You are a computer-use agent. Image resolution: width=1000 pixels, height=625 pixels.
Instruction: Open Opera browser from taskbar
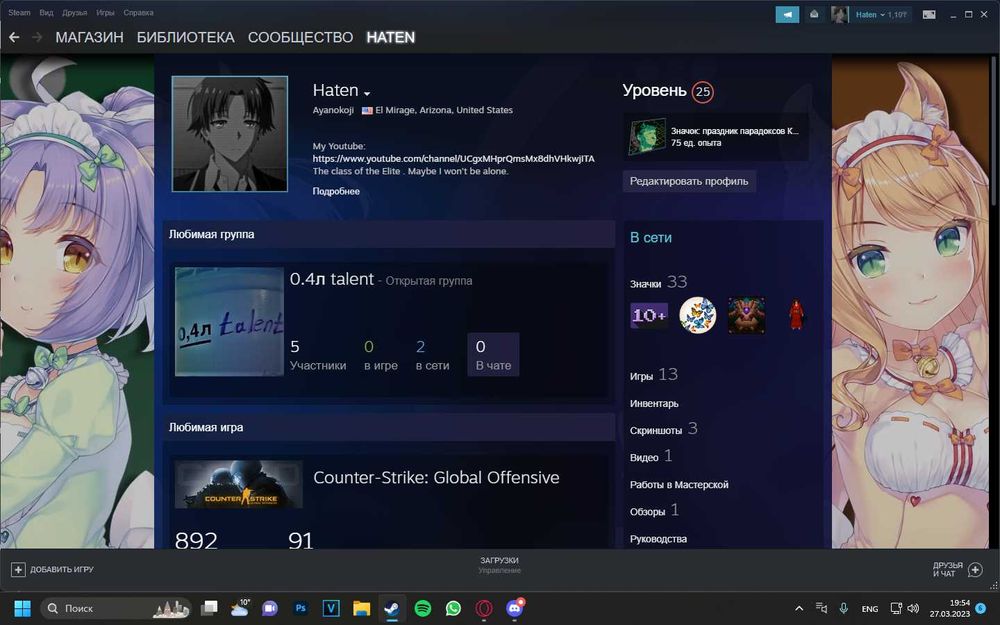(x=484, y=608)
